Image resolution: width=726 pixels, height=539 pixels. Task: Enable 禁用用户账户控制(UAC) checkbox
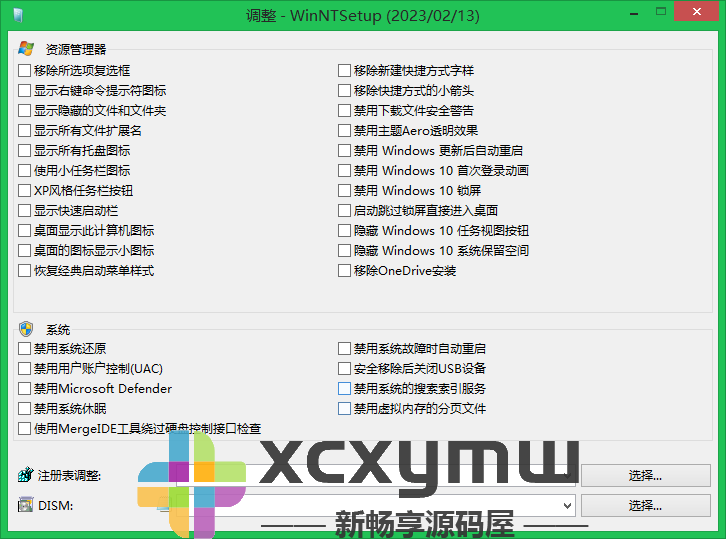(x=24, y=369)
